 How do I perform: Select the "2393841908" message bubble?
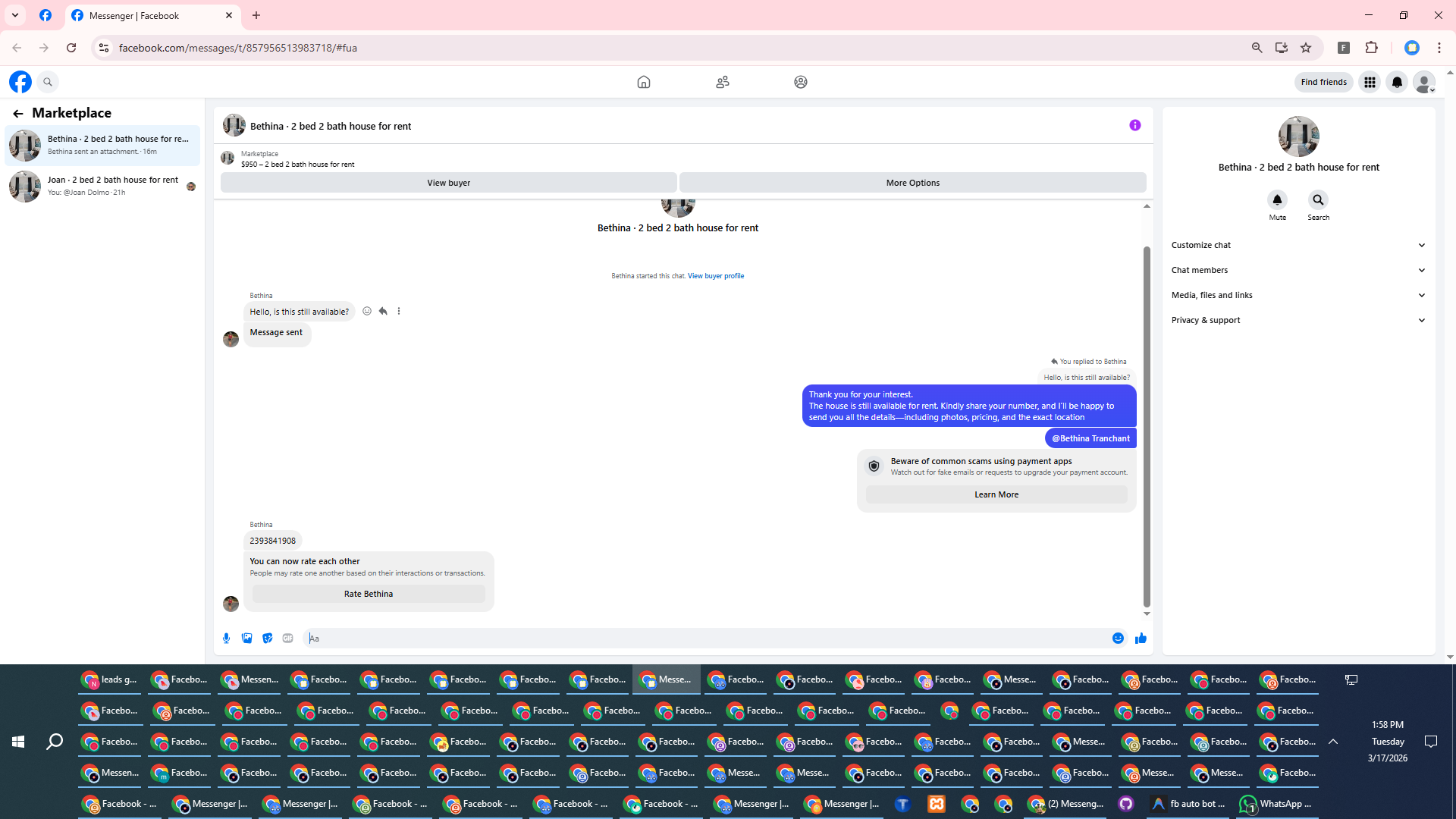coord(273,541)
